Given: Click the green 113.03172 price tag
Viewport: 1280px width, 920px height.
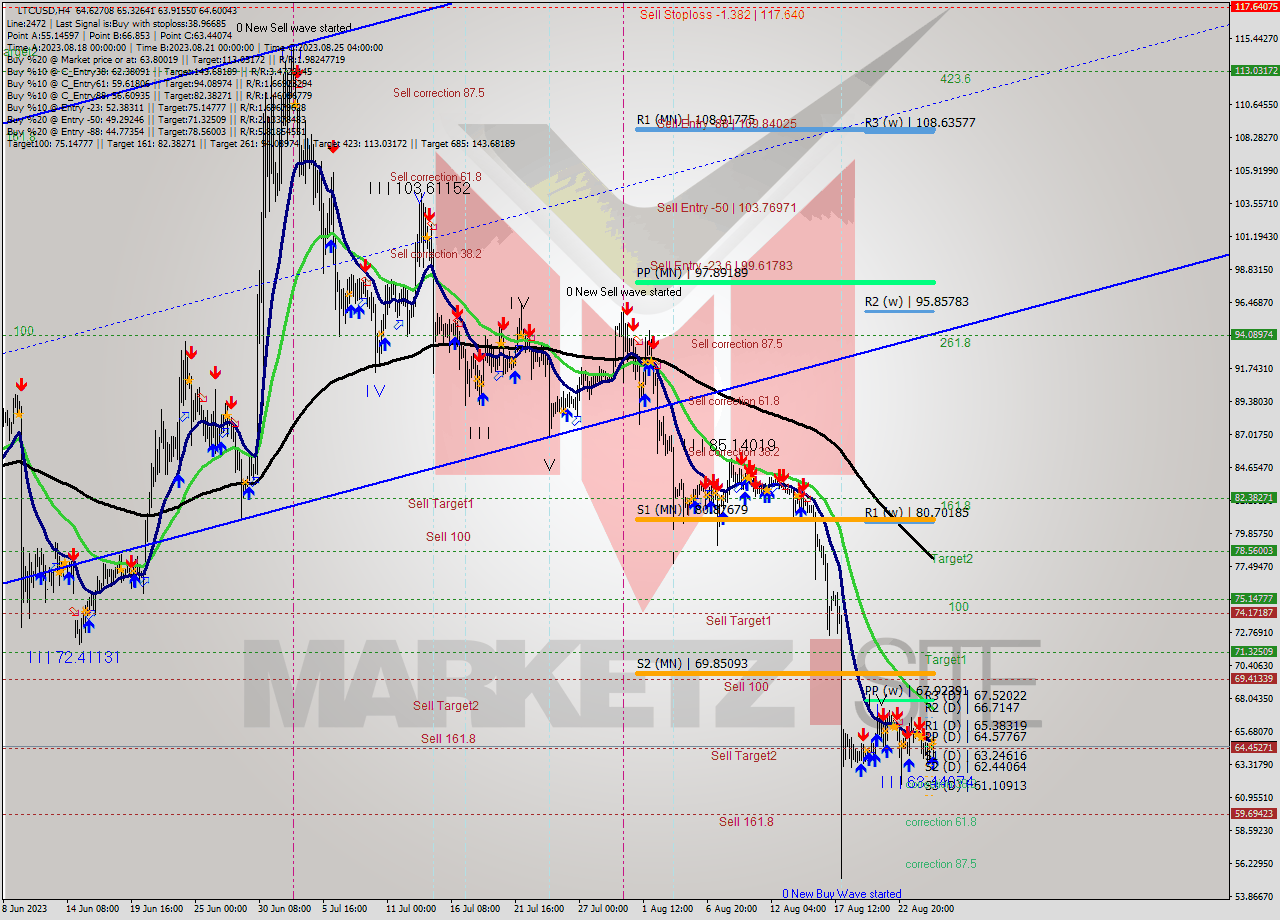Looking at the screenshot, I should [1254, 71].
